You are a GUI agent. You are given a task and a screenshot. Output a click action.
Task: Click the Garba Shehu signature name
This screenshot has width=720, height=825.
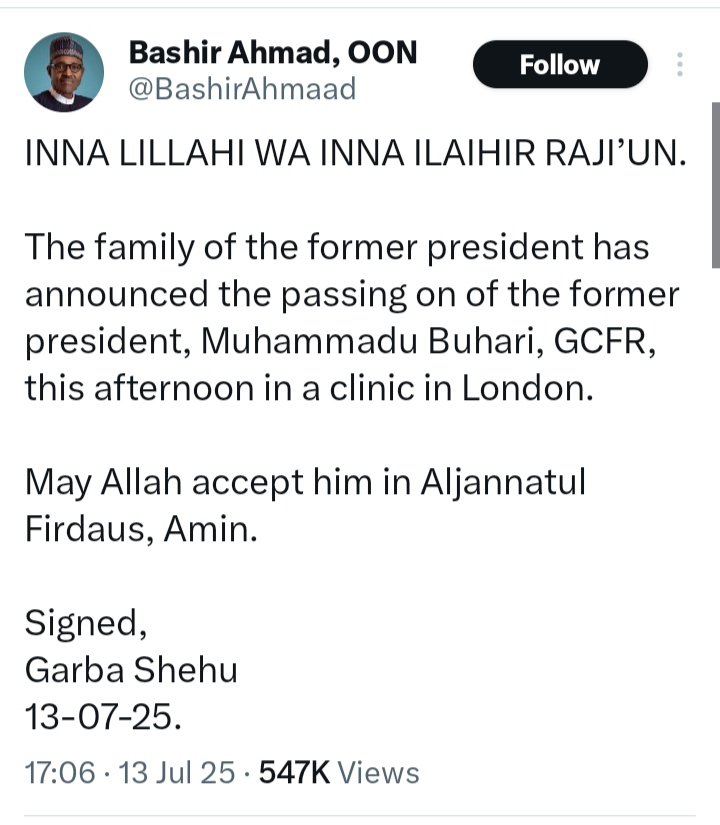[131, 669]
